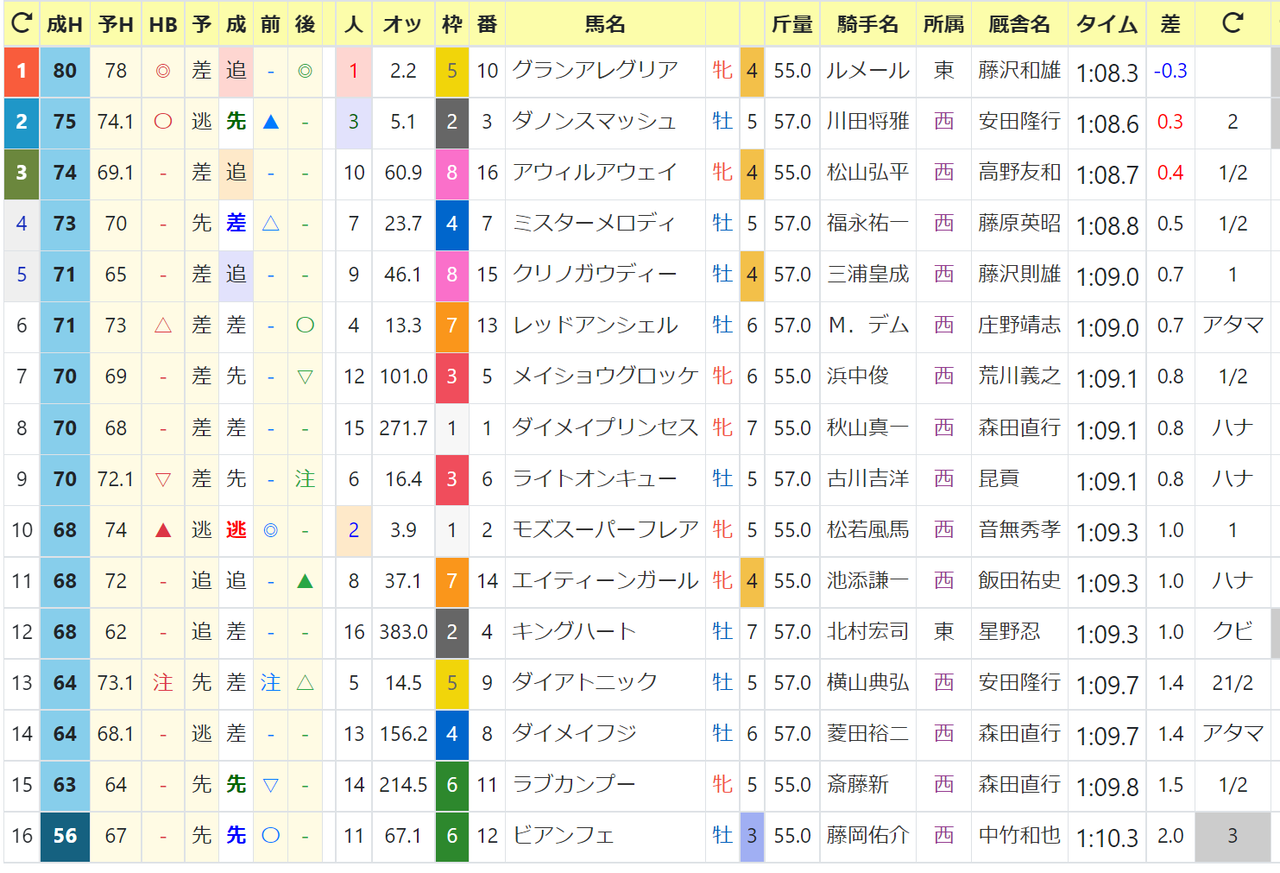This screenshot has height=873, width=1280.
Task: Click horse name グランアレグリア
Action: click(x=595, y=70)
